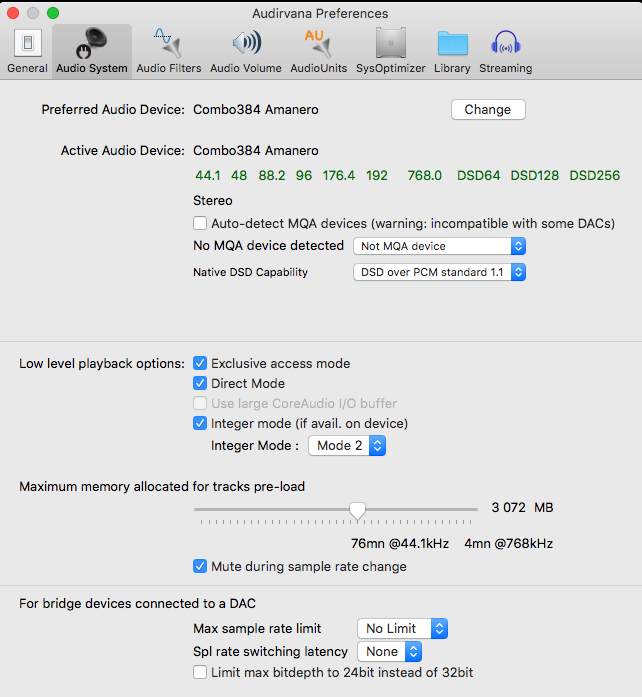Toggle the Direct Mode checkbox
The image size is (642, 697).
pos(201,383)
